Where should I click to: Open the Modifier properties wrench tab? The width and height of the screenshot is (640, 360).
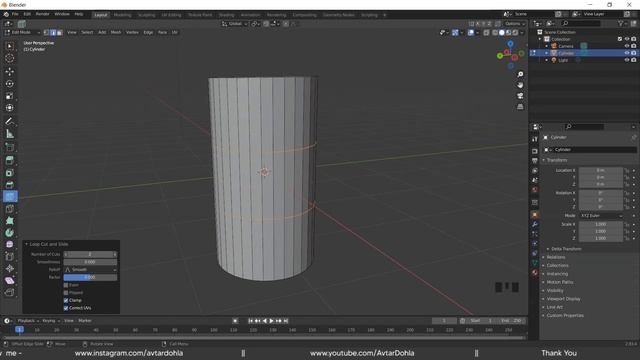(x=535, y=224)
